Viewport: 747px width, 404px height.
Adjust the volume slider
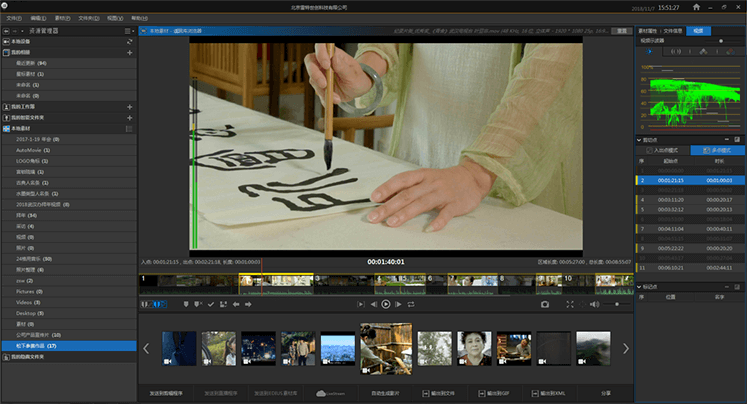tap(614, 304)
